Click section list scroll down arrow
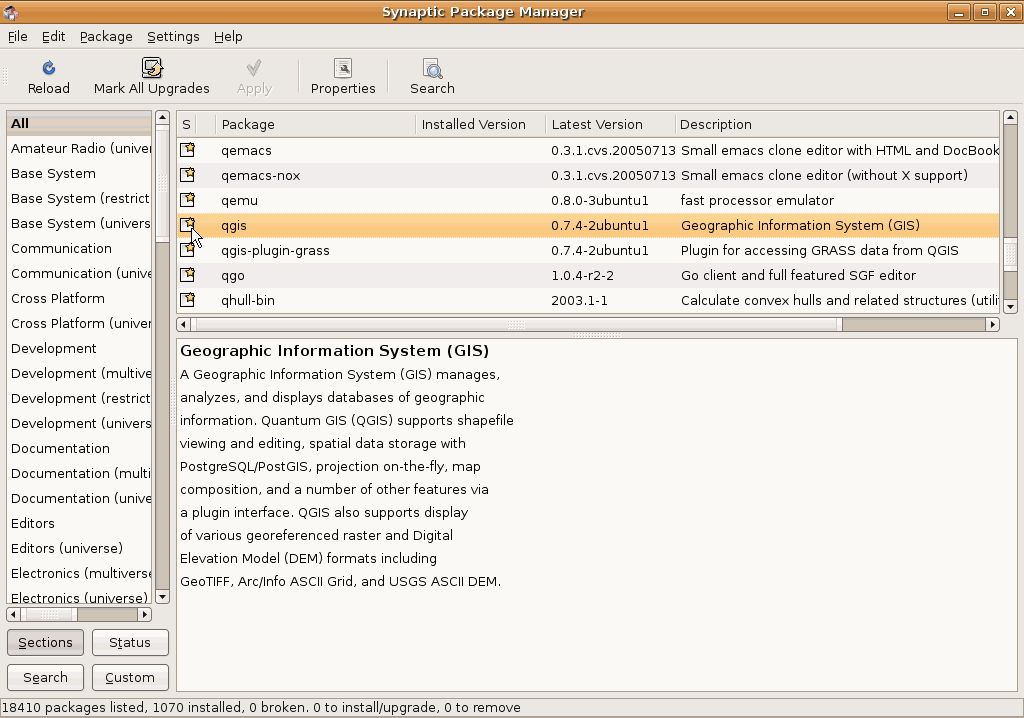1024x718 pixels. [x=163, y=596]
